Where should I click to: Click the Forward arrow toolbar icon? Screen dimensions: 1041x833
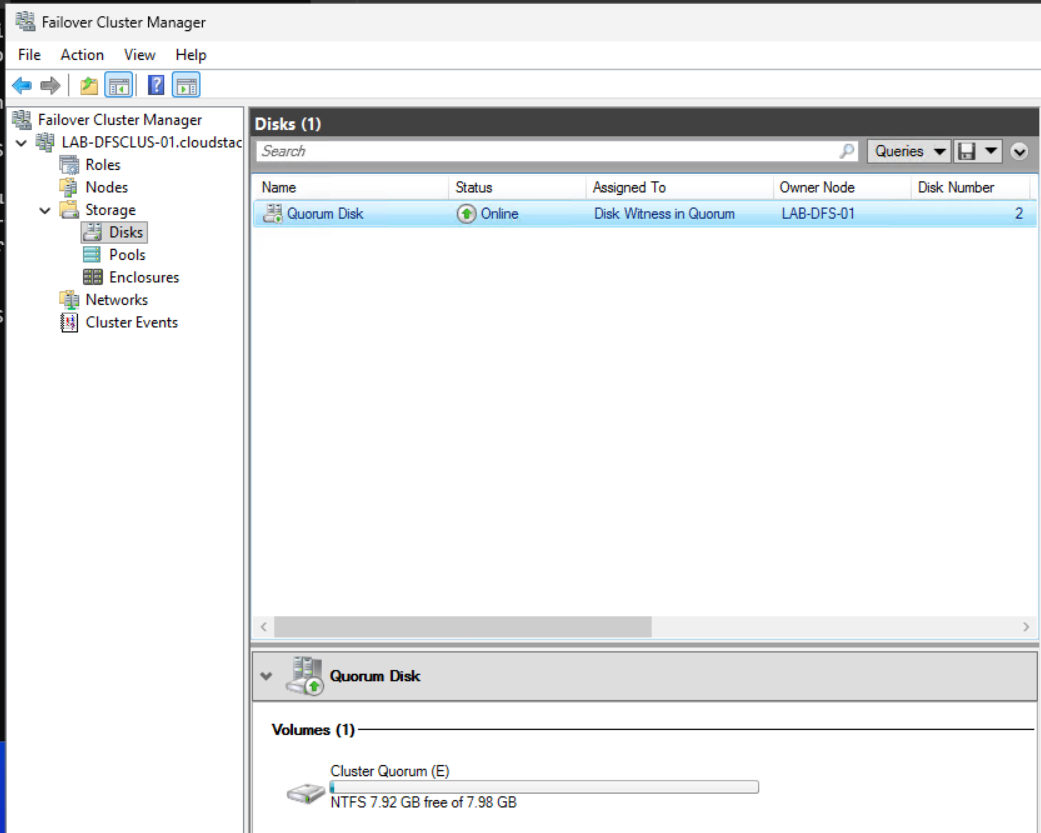tap(50, 85)
